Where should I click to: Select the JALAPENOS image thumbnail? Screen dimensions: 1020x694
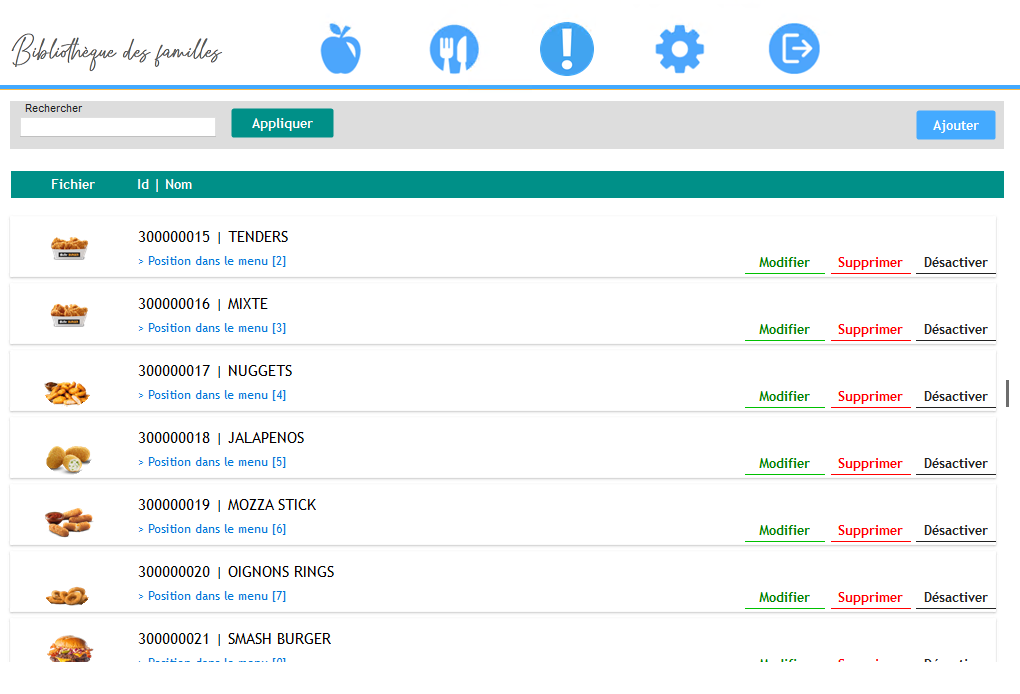[x=69, y=457]
